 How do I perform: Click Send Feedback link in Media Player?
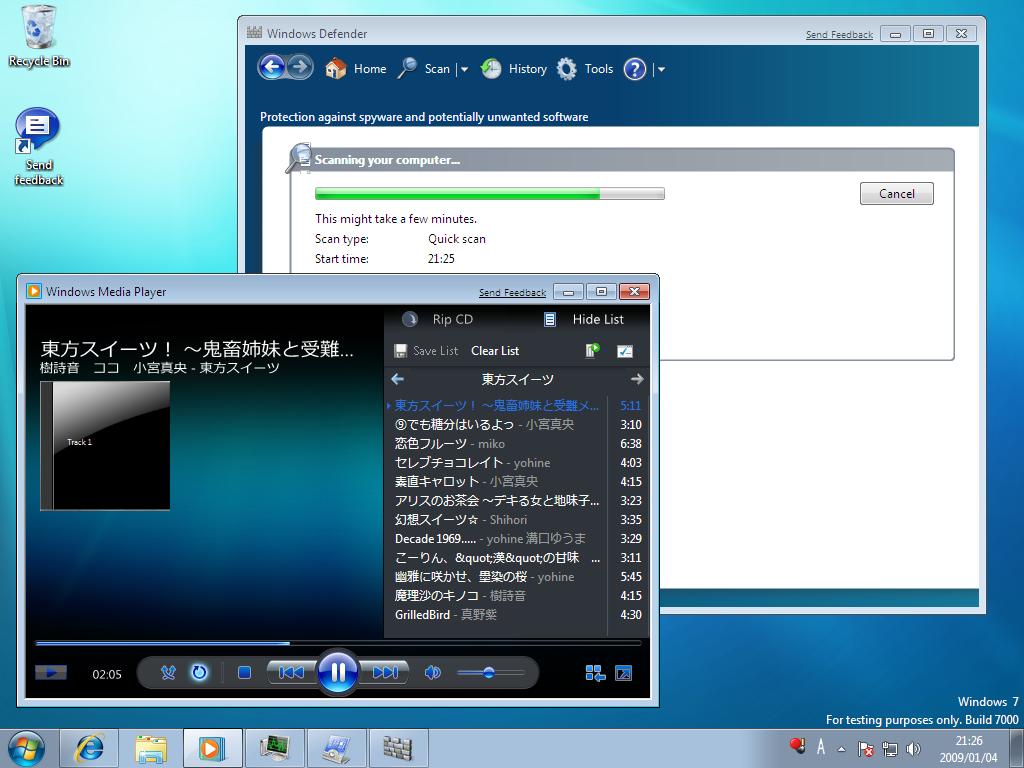tap(512, 293)
